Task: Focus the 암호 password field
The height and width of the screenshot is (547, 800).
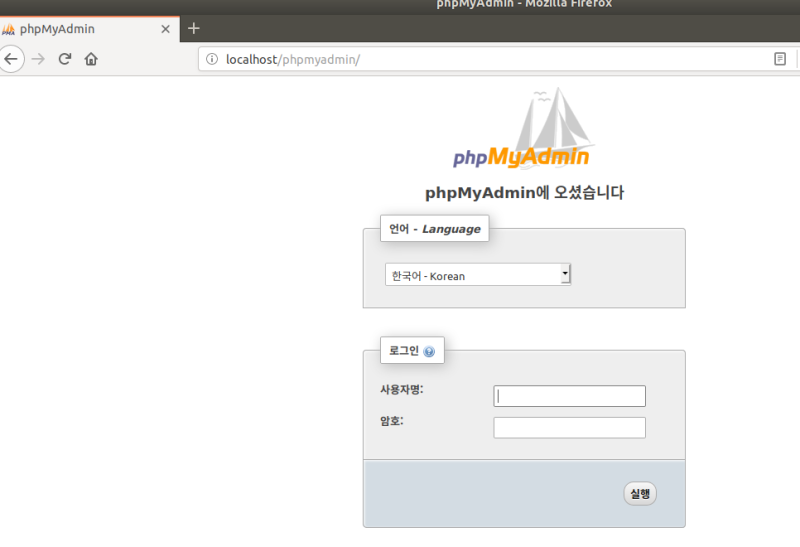Action: (569, 428)
